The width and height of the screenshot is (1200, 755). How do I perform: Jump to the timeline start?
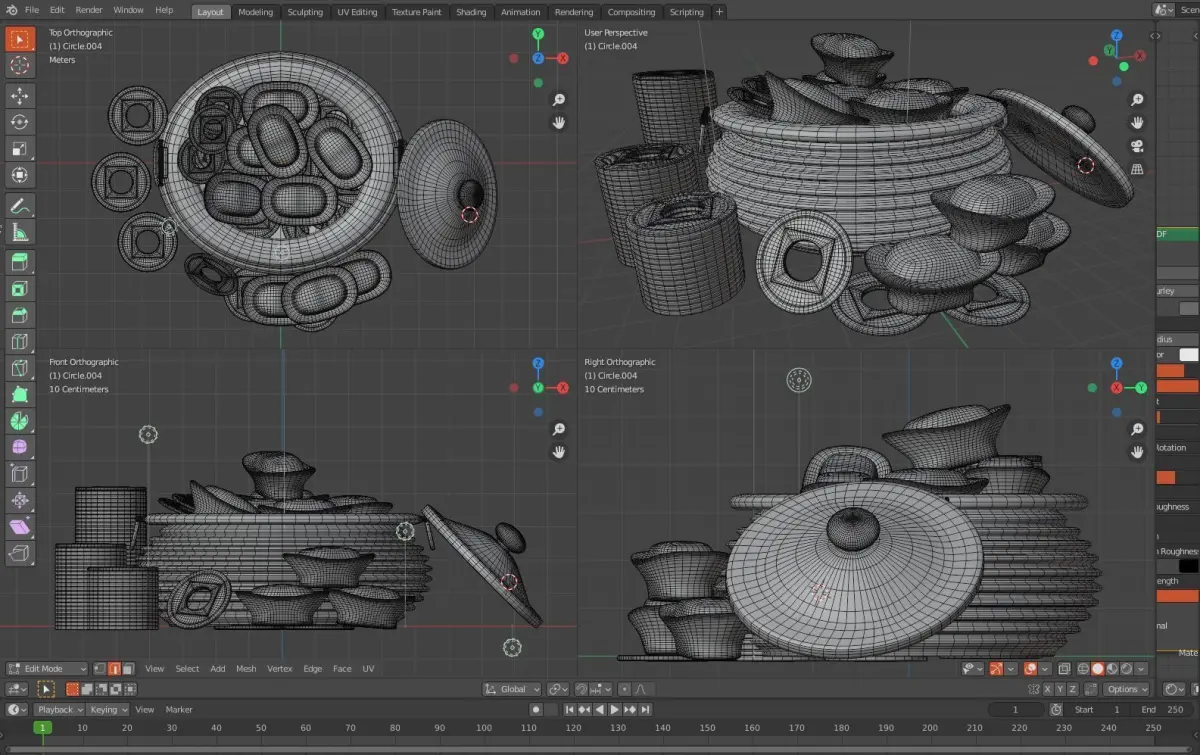pos(570,710)
